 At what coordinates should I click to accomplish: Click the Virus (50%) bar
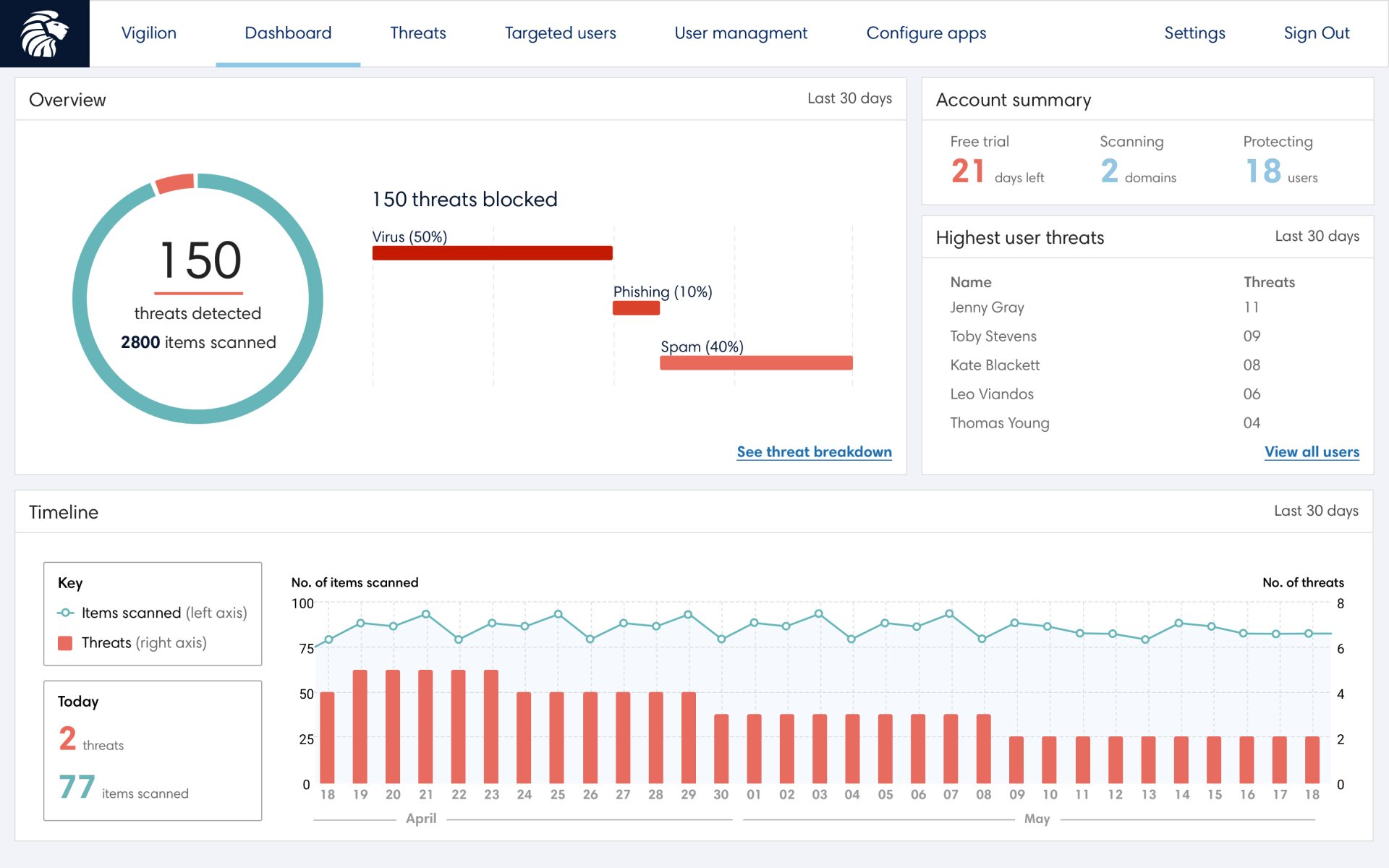coord(492,253)
